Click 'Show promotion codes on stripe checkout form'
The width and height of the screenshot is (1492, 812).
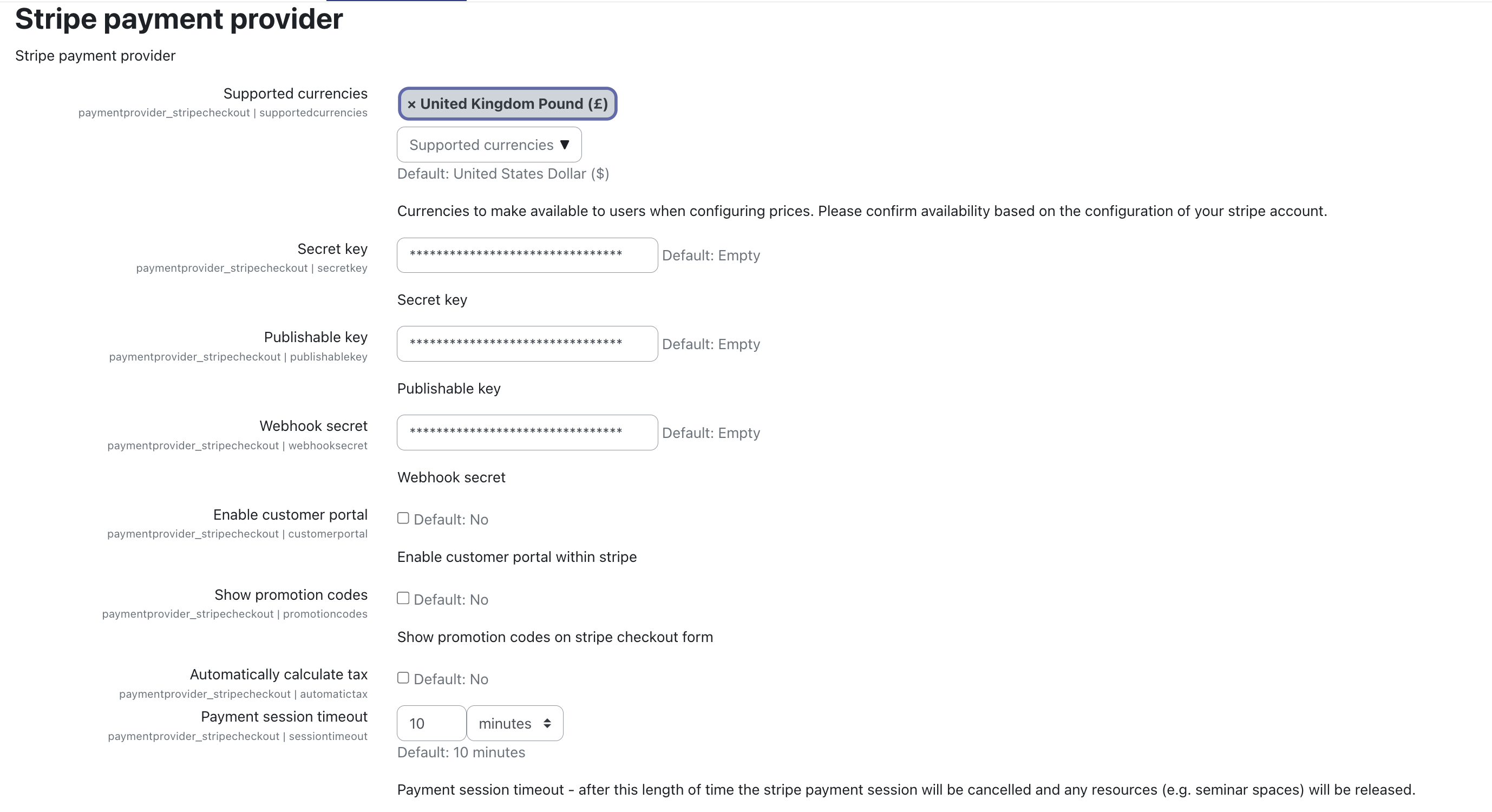click(x=555, y=637)
